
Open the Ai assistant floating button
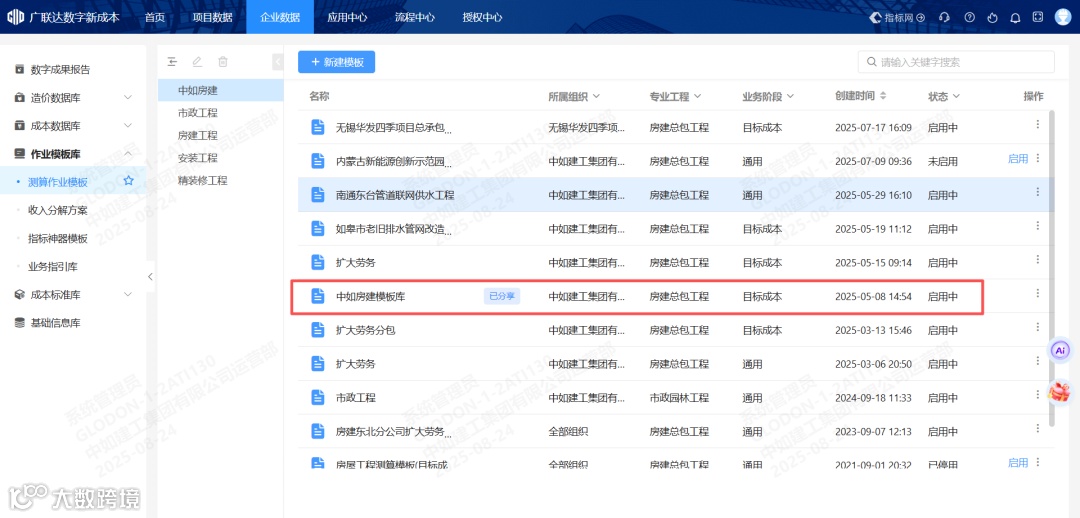(x=1060, y=351)
